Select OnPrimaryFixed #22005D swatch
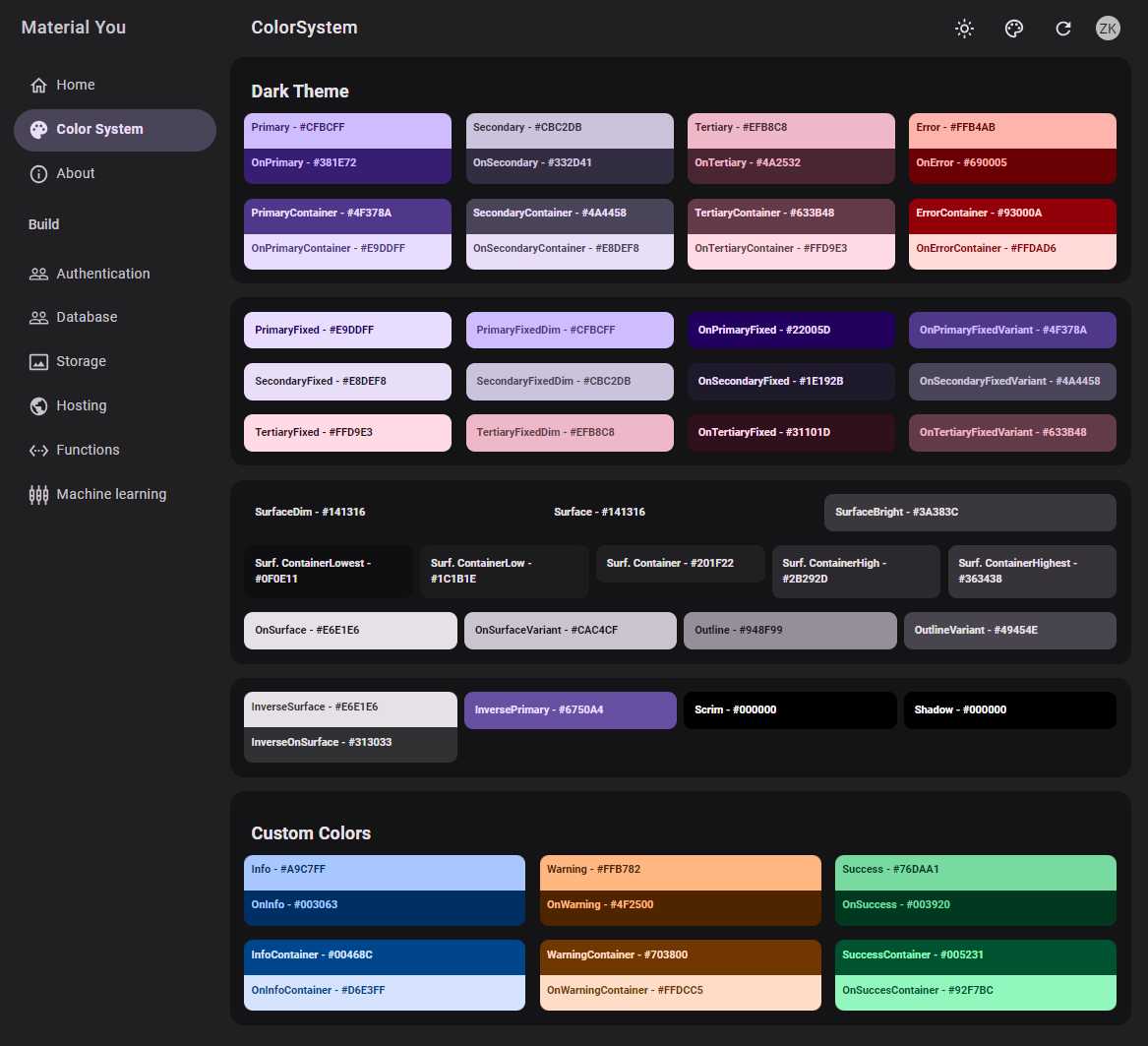Viewport: 1148px width, 1046px height. (x=791, y=331)
